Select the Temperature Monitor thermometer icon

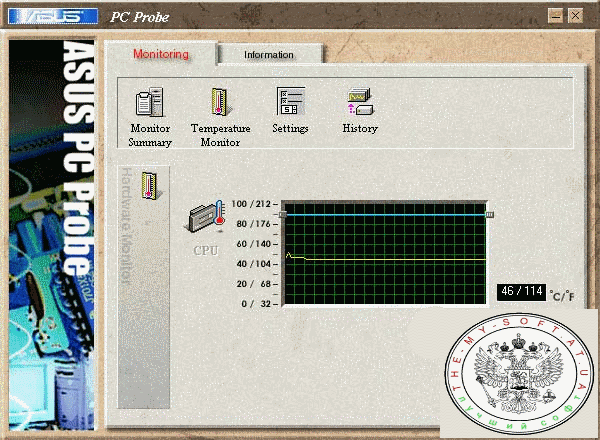click(x=220, y=102)
